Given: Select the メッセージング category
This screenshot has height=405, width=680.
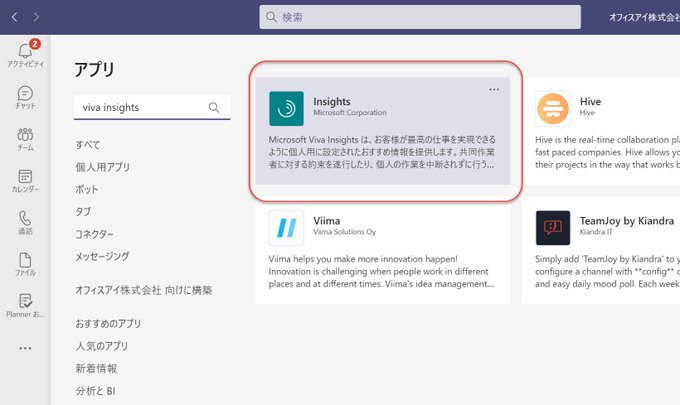Looking at the screenshot, I should 102,256.
